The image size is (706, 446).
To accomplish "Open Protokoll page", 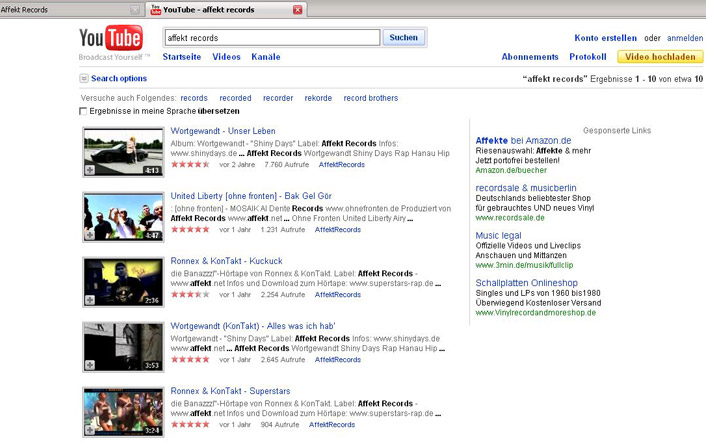I will click(x=588, y=57).
